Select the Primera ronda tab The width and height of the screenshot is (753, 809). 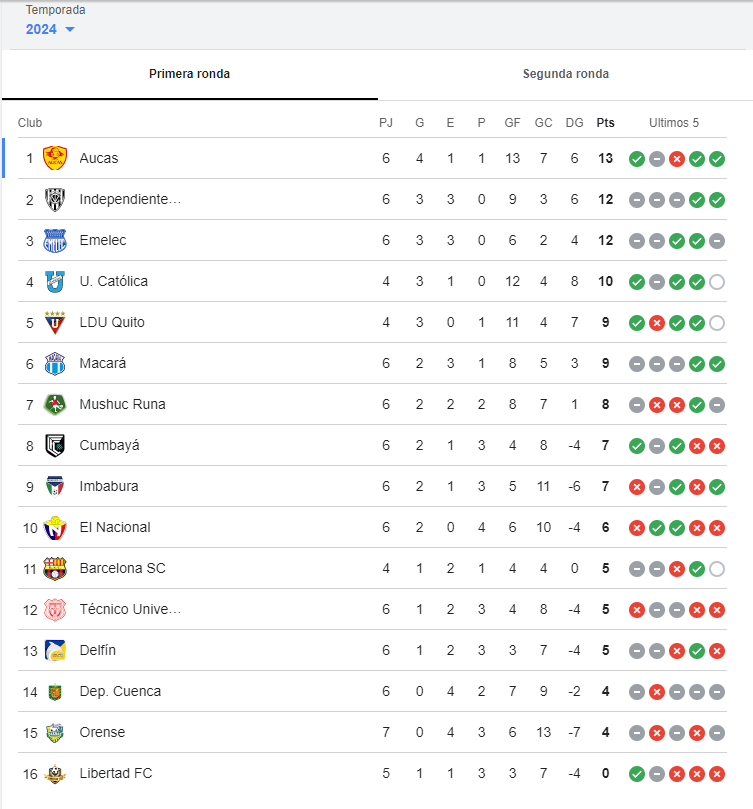189,74
